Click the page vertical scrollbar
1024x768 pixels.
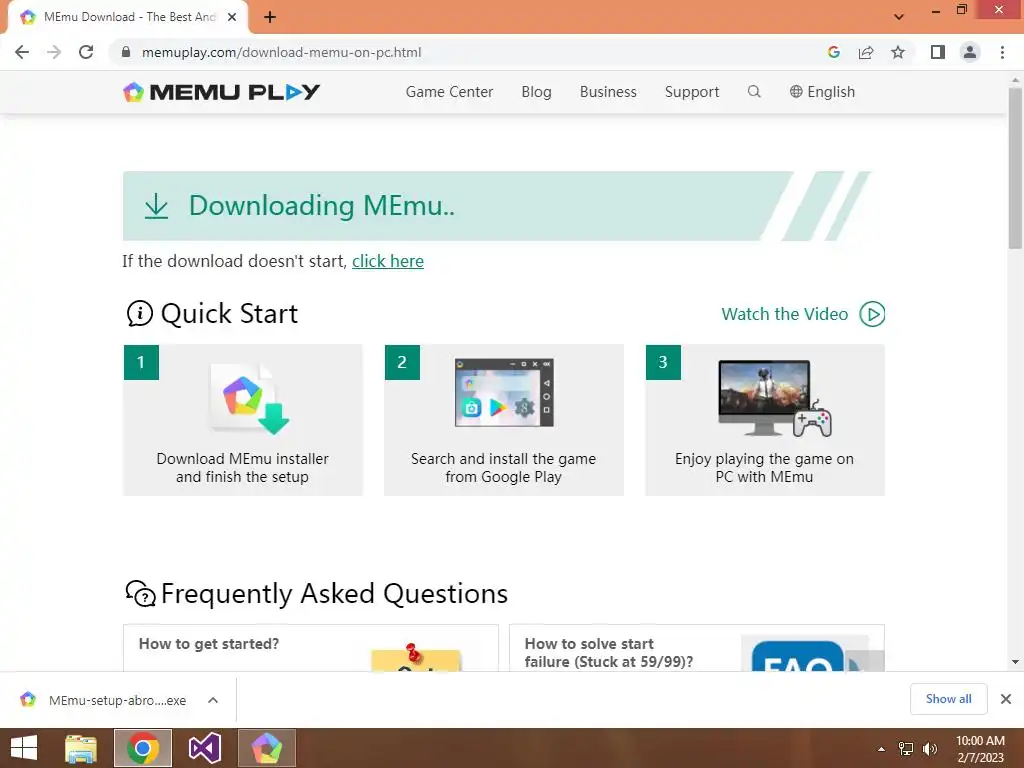pos(1015,168)
